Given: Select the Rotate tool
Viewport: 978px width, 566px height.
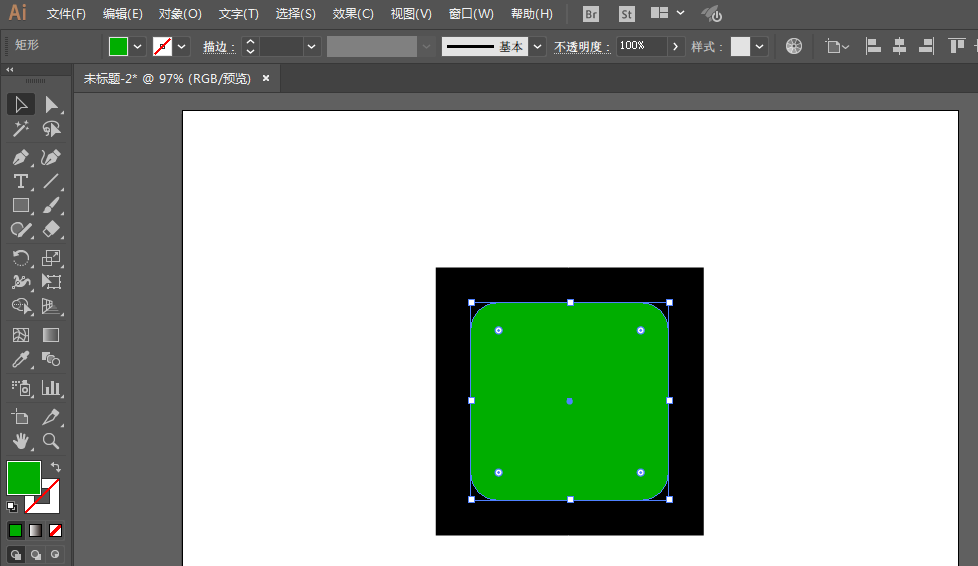Looking at the screenshot, I should [x=21, y=258].
